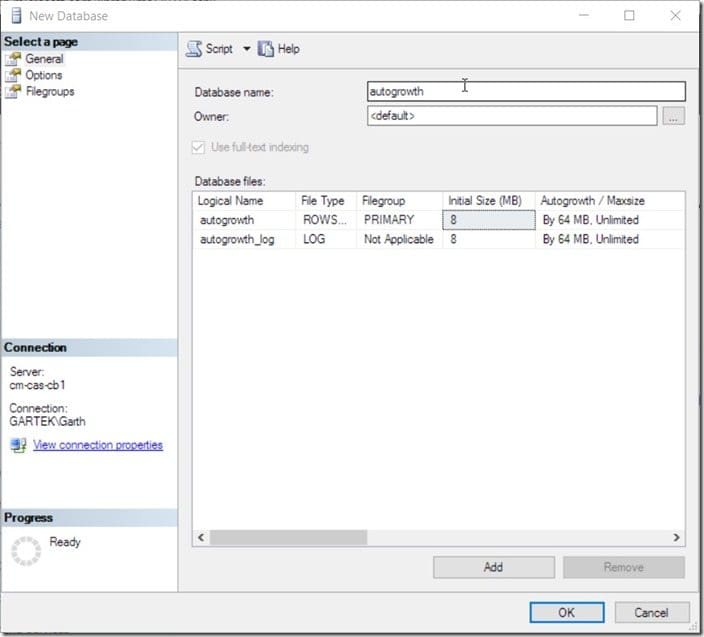Click scroll left arrow of file grid
Screen dimensions: 704x637
(x=201, y=537)
